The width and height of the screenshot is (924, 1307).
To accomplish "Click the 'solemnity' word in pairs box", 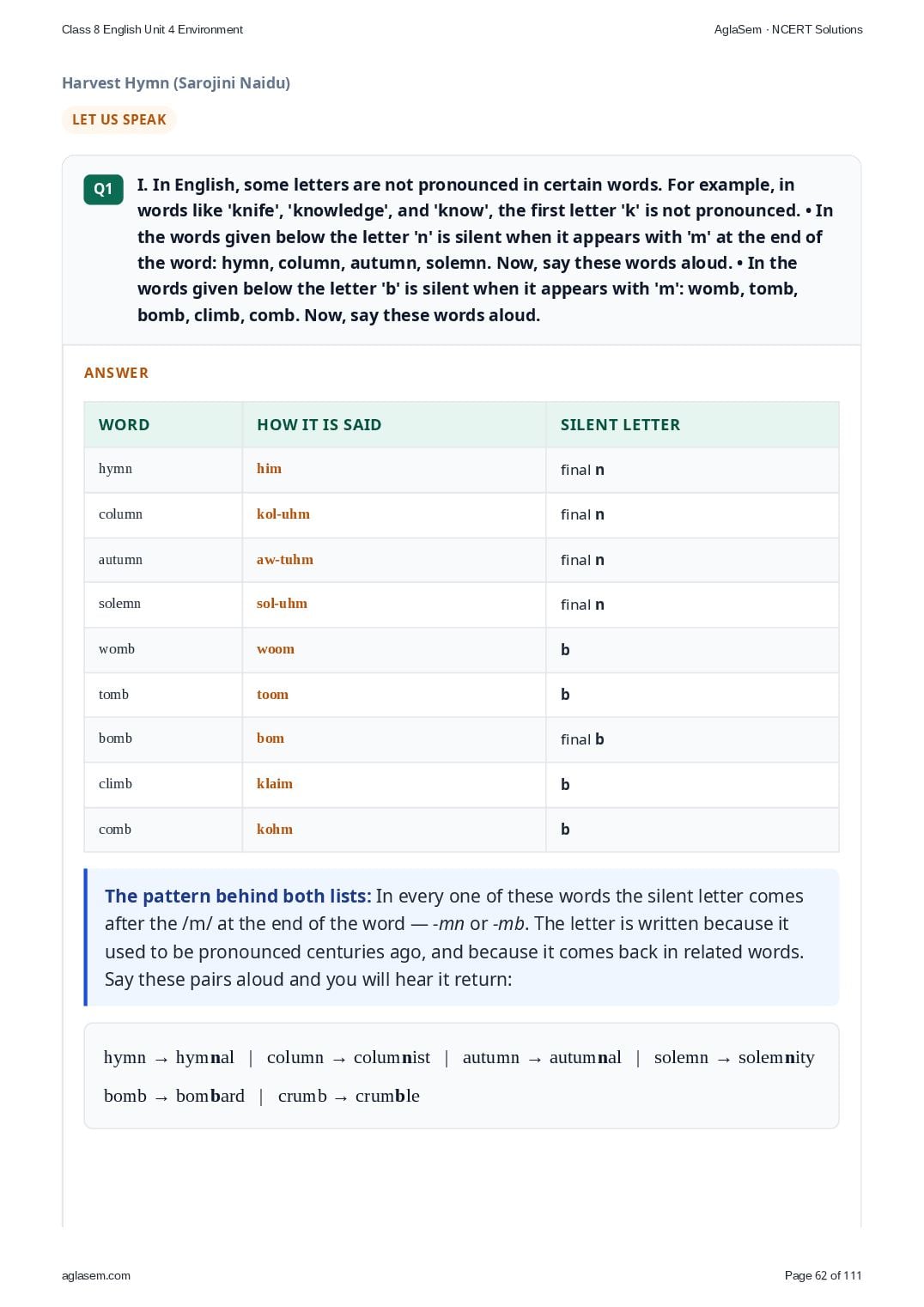I will [x=776, y=1057].
